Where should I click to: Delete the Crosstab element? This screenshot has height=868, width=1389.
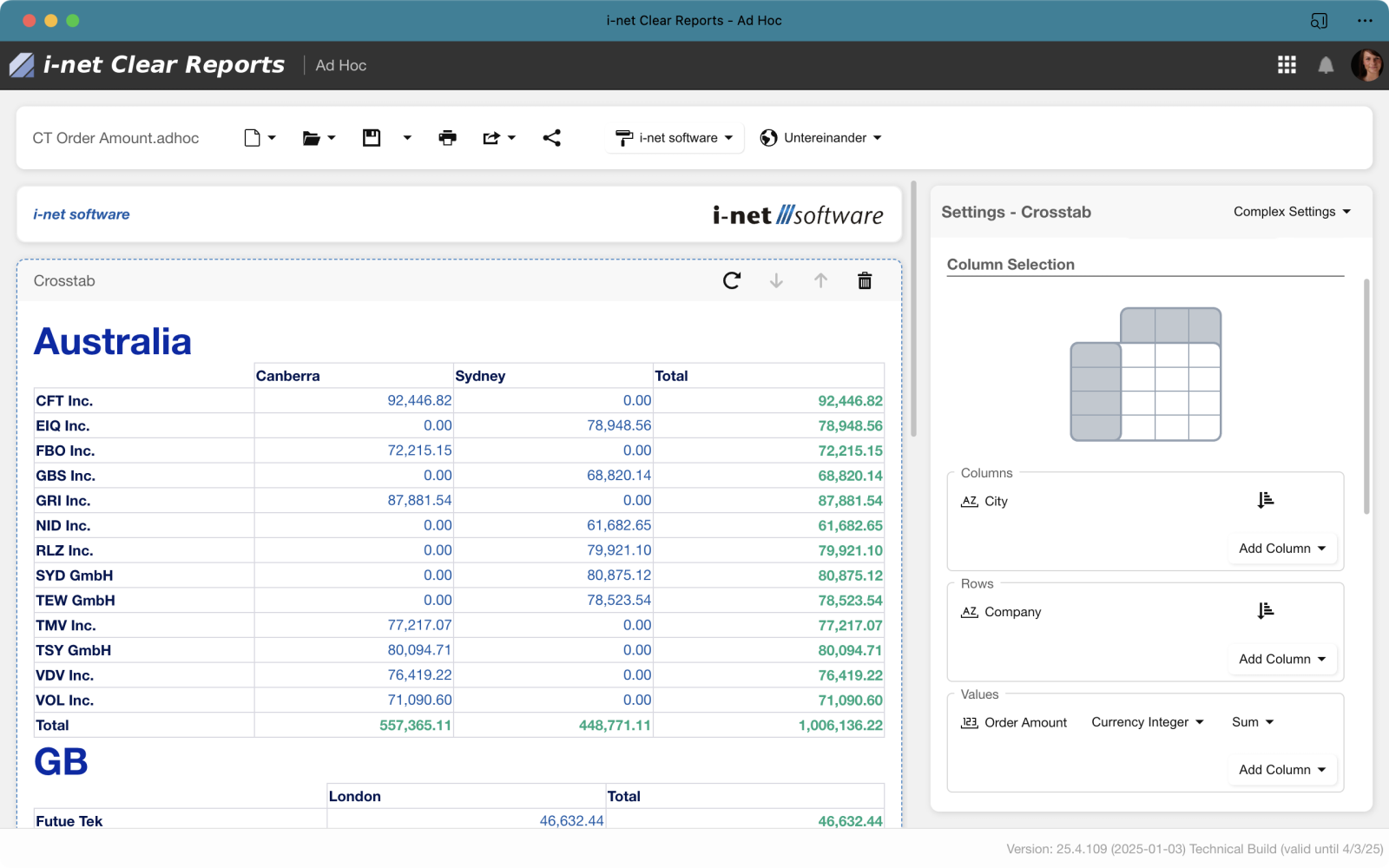864,280
